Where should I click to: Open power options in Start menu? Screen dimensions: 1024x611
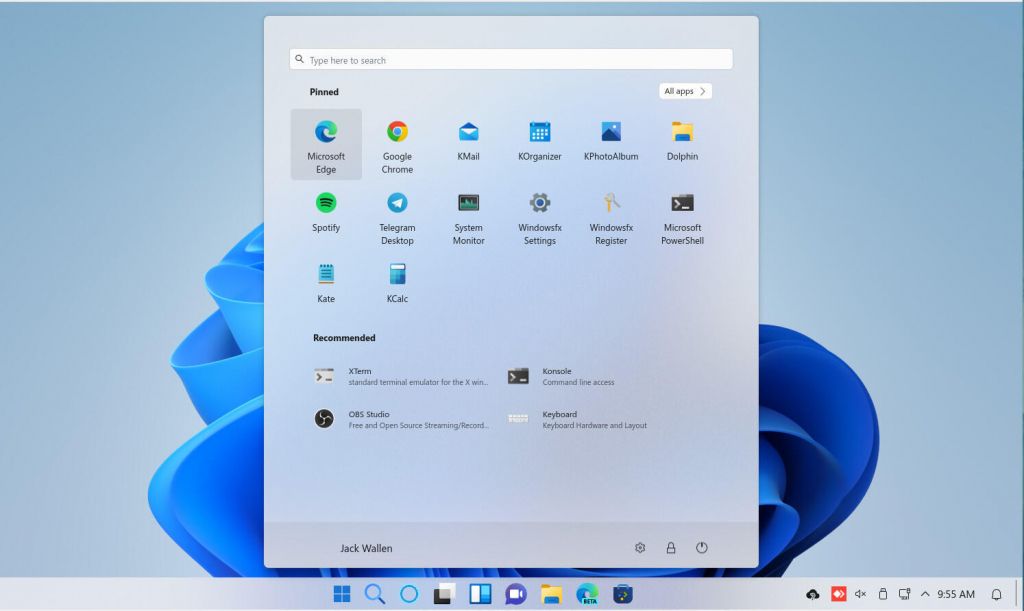[x=702, y=548]
